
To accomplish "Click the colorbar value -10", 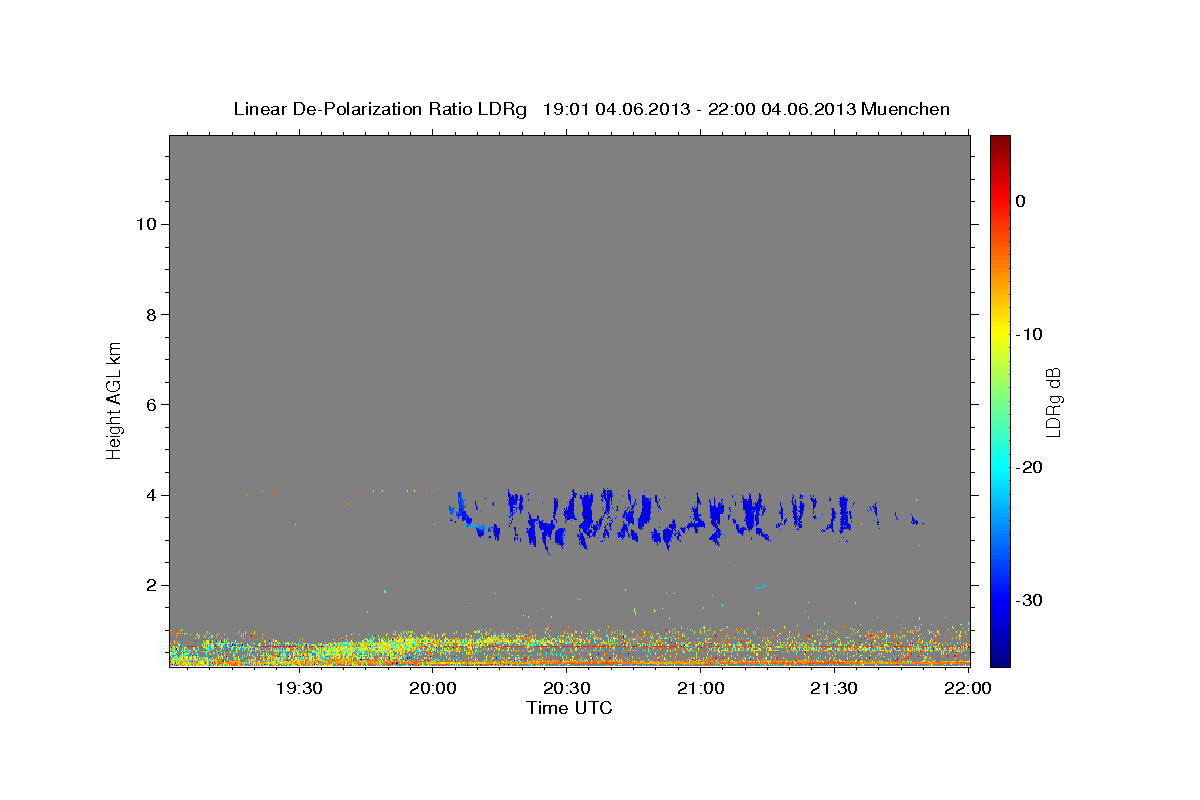I will pyautogui.click(x=1030, y=334).
